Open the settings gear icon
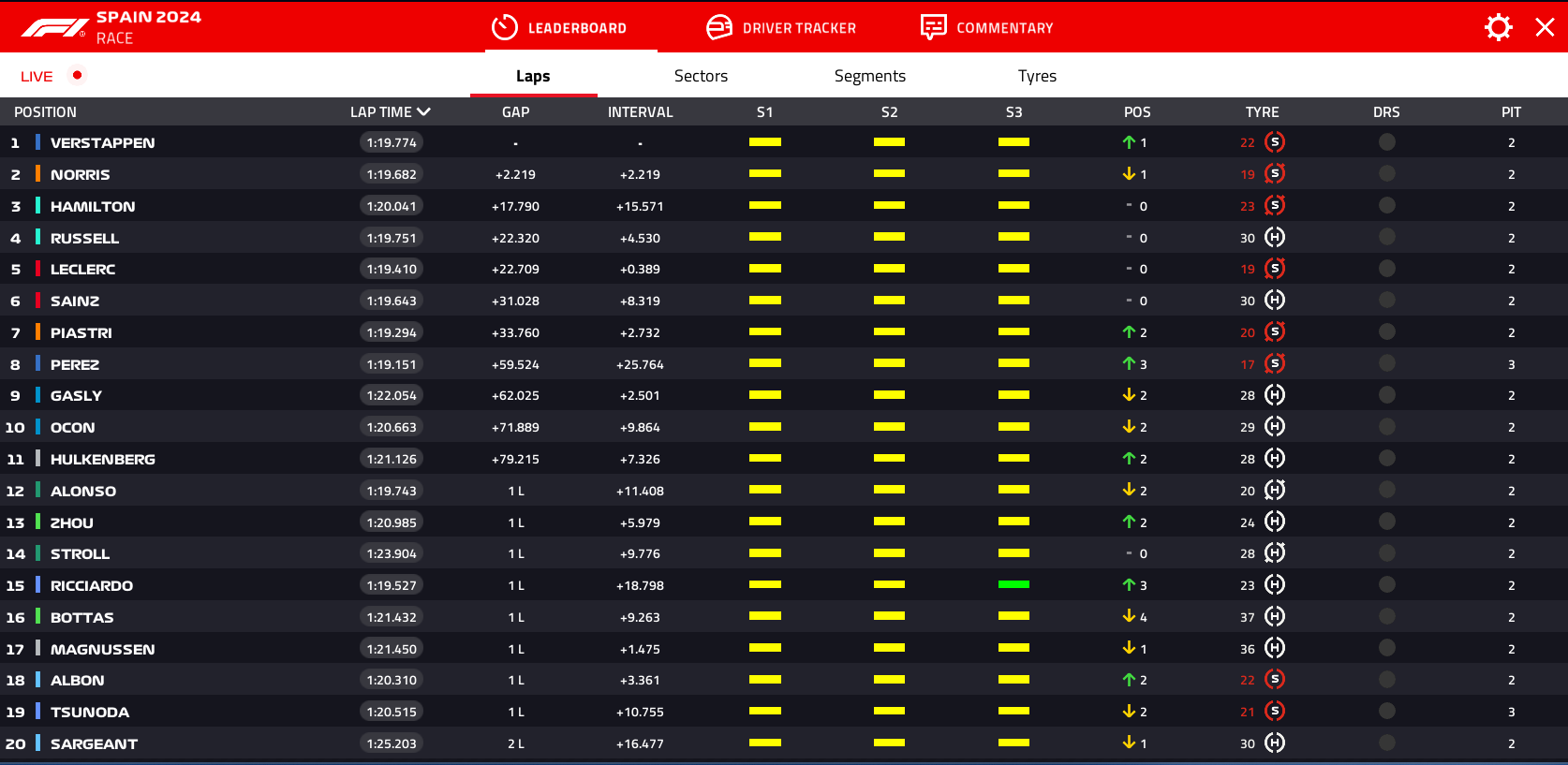Image resolution: width=1568 pixels, height=765 pixels. pyautogui.click(x=1499, y=27)
